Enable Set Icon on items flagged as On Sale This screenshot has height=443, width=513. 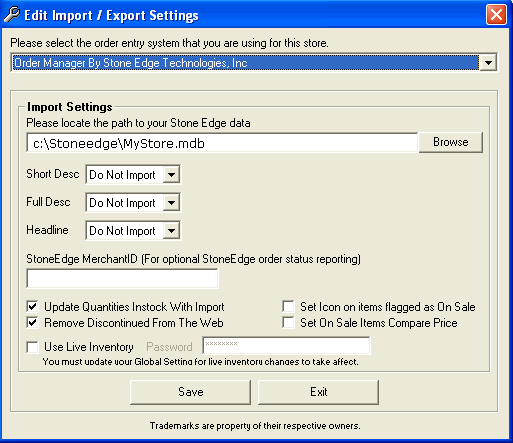(x=288, y=306)
